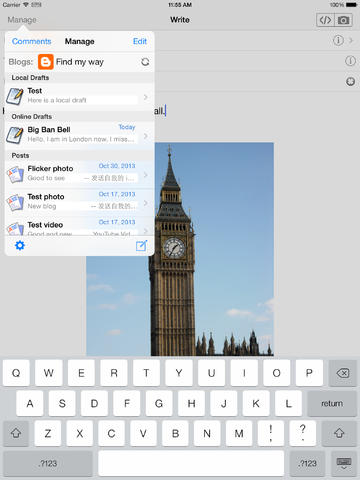Open settings gear in Manage panel
Viewport: 360px width, 480px height.
20,246
